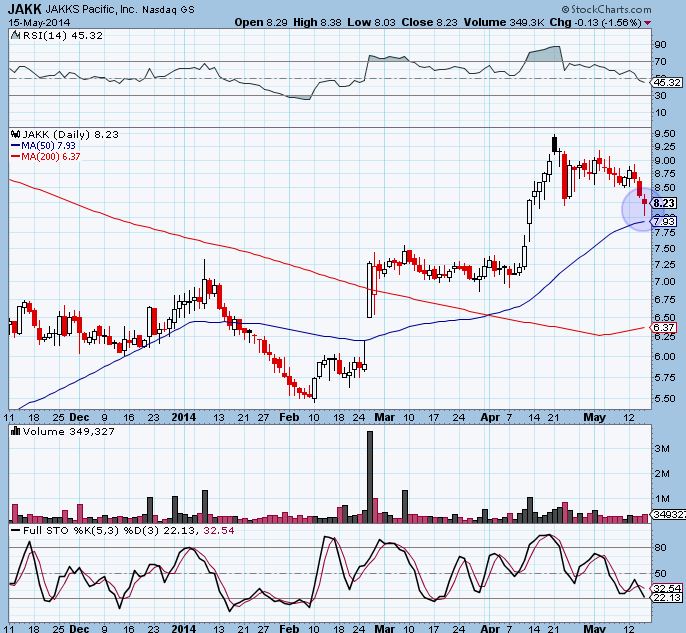Click the Feb date label under the price chart
Image resolution: width=686 pixels, height=633 pixels.
[289, 417]
